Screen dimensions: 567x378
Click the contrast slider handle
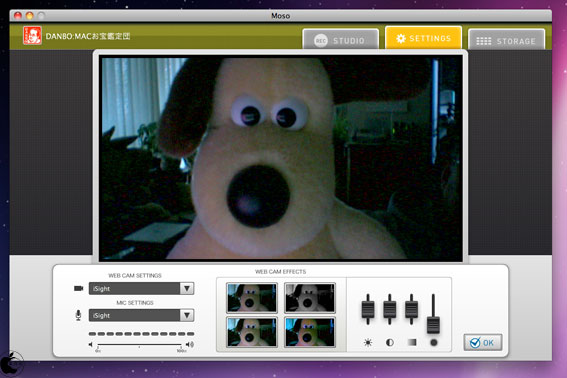pos(389,309)
